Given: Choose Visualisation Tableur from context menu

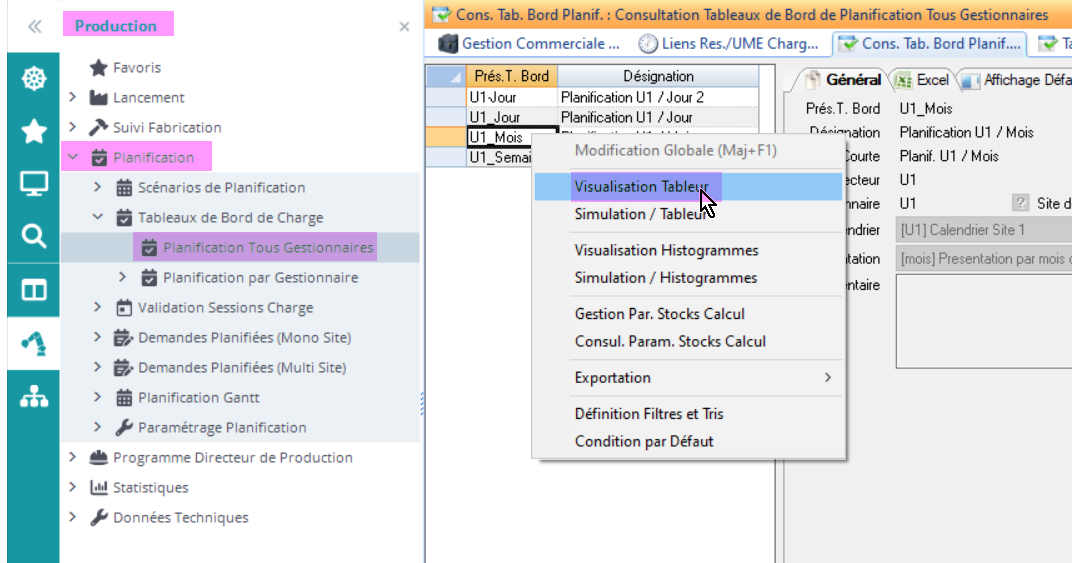Looking at the screenshot, I should tap(642, 186).
